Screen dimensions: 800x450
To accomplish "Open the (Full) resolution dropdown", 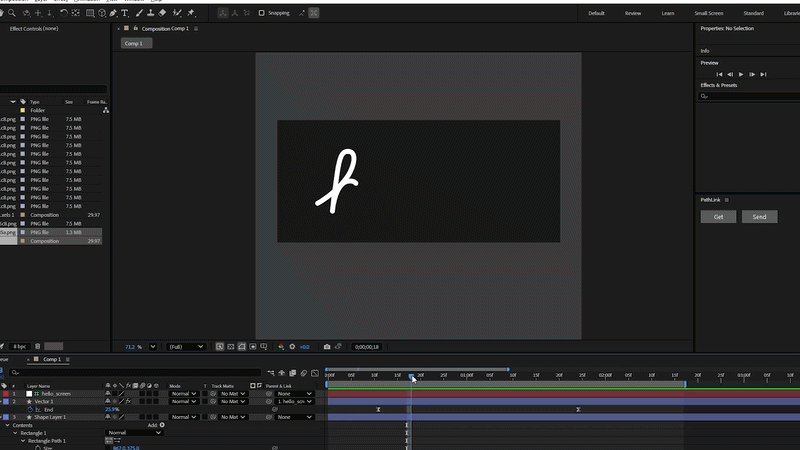I will 186,347.
